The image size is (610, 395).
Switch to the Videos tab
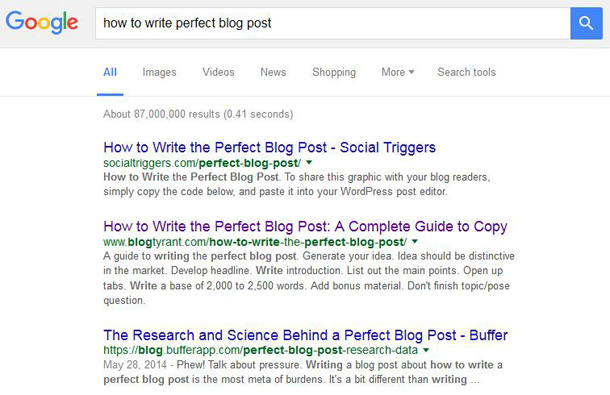pos(218,72)
